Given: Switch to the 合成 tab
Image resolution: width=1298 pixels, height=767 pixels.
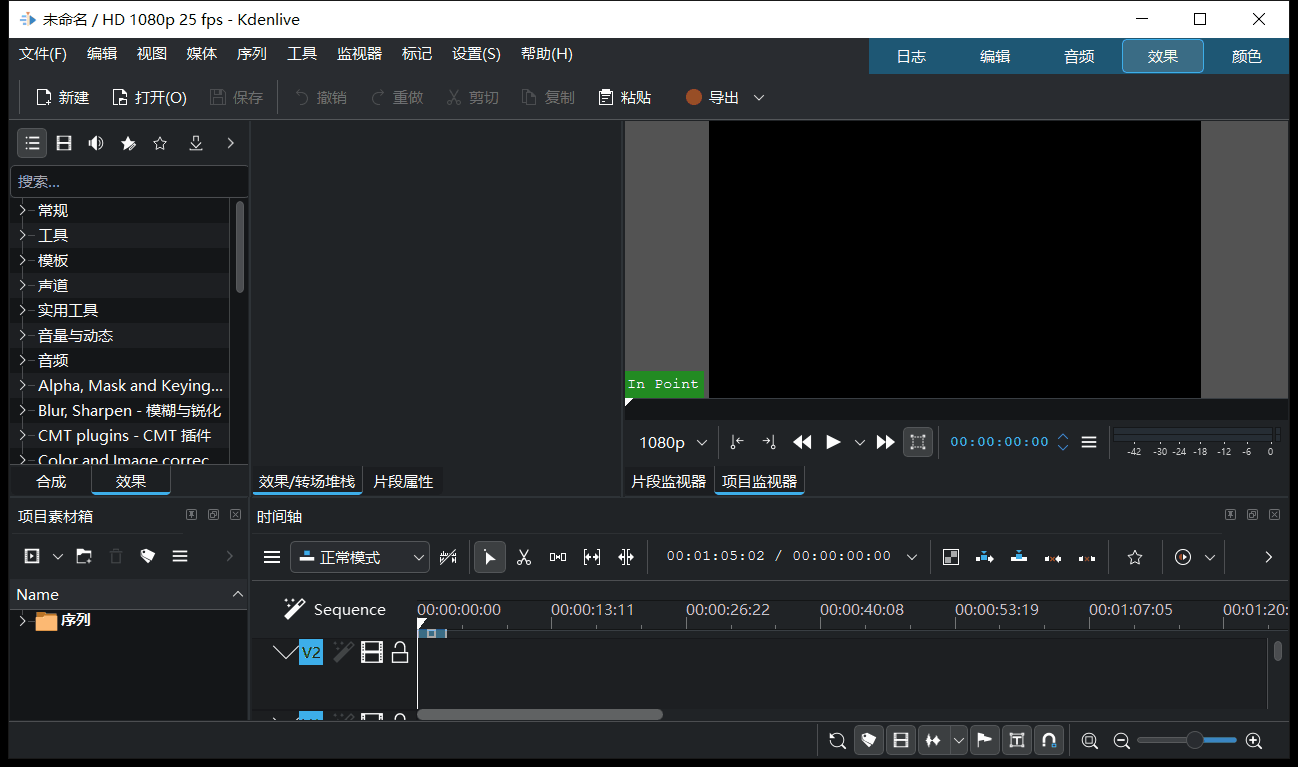Looking at the screenshot, I should [x=51, y=481].
